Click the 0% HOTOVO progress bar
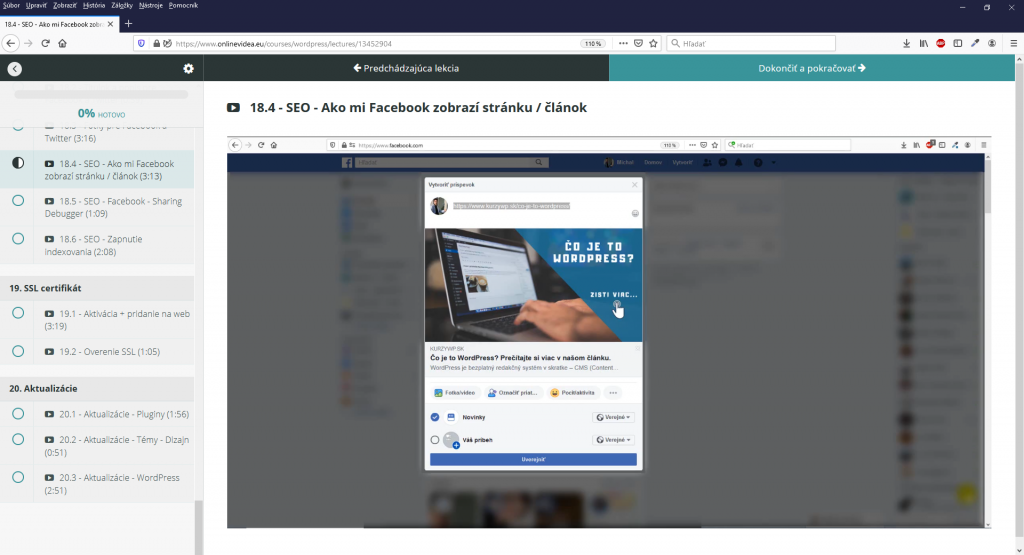The height and width of the screenshot is (555, 1024). point(101,95)
